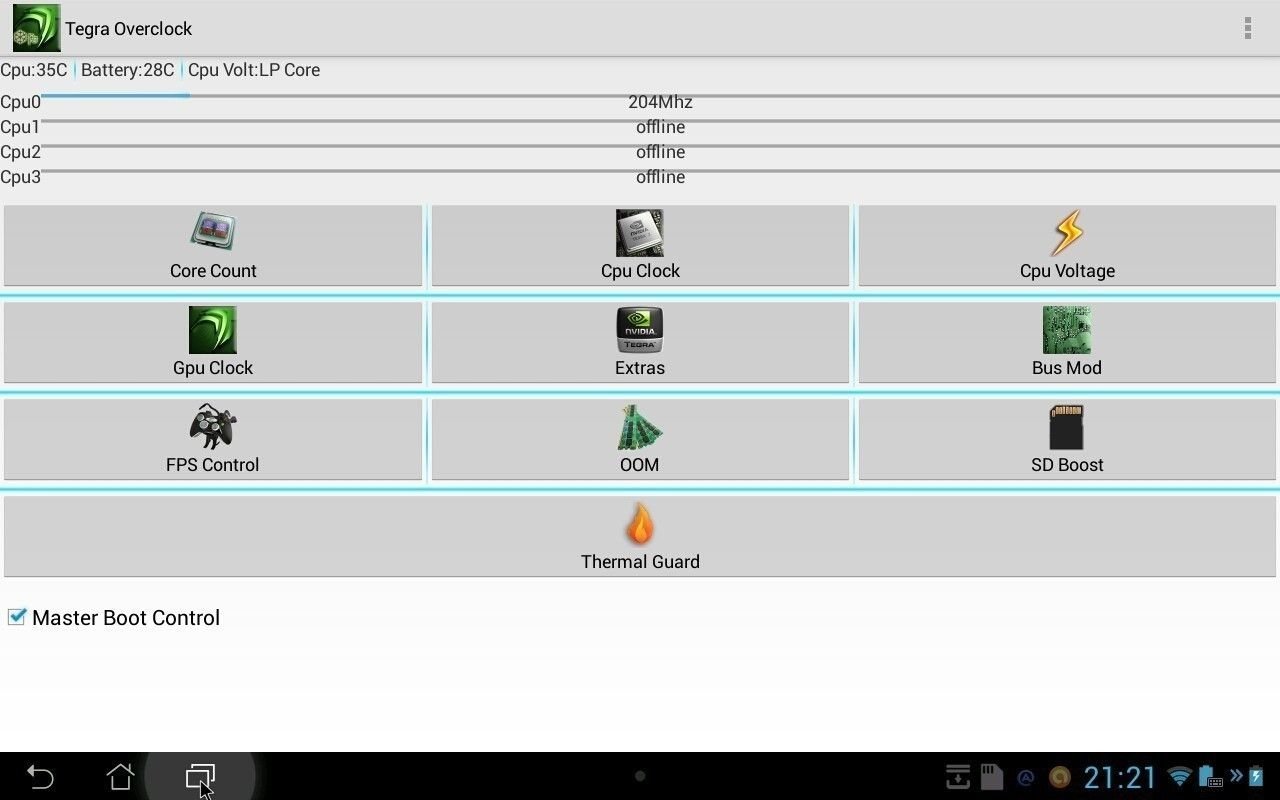
Task: Tap the Android back navigation icon
Action: [40, 776]
